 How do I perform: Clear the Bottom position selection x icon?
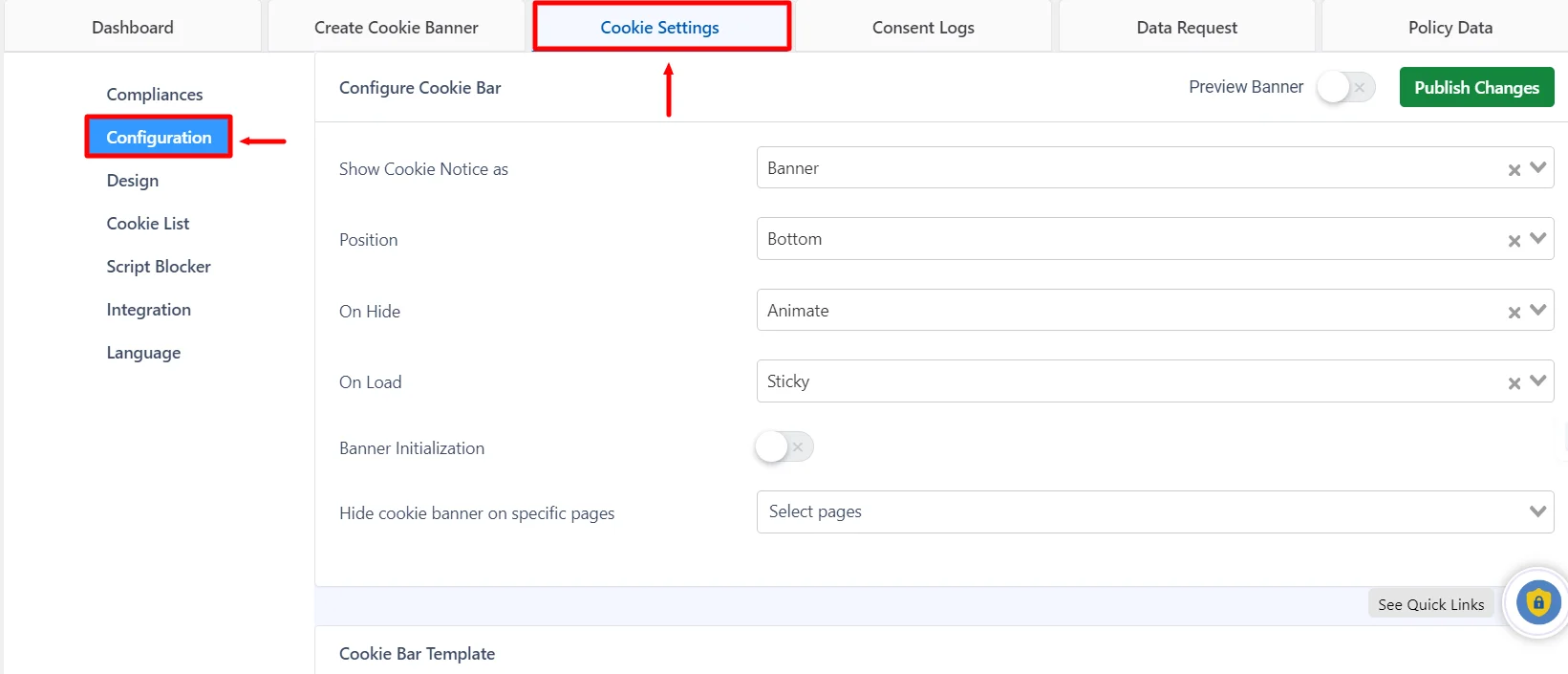point(1514,241)
